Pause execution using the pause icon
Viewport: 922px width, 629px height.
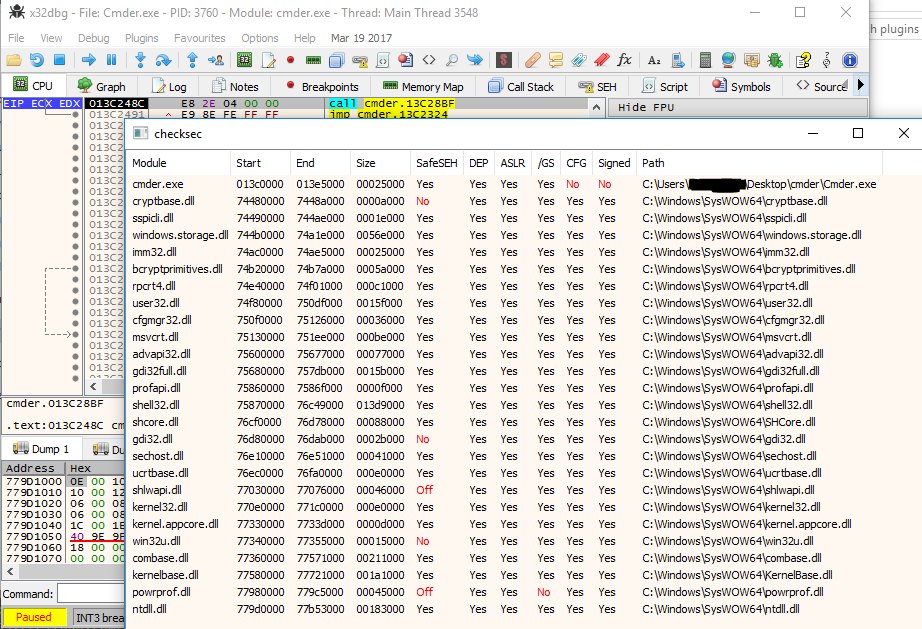[111, 60]
